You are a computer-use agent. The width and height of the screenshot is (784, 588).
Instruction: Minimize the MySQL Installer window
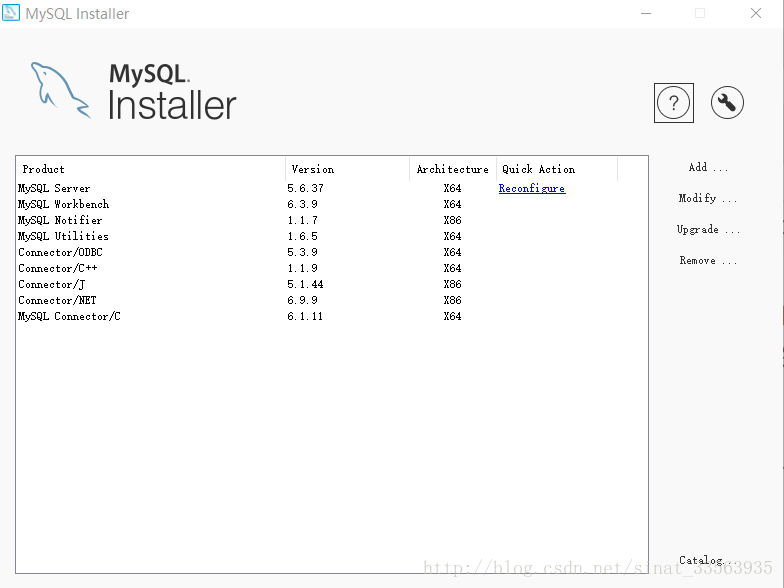(646, 14)
